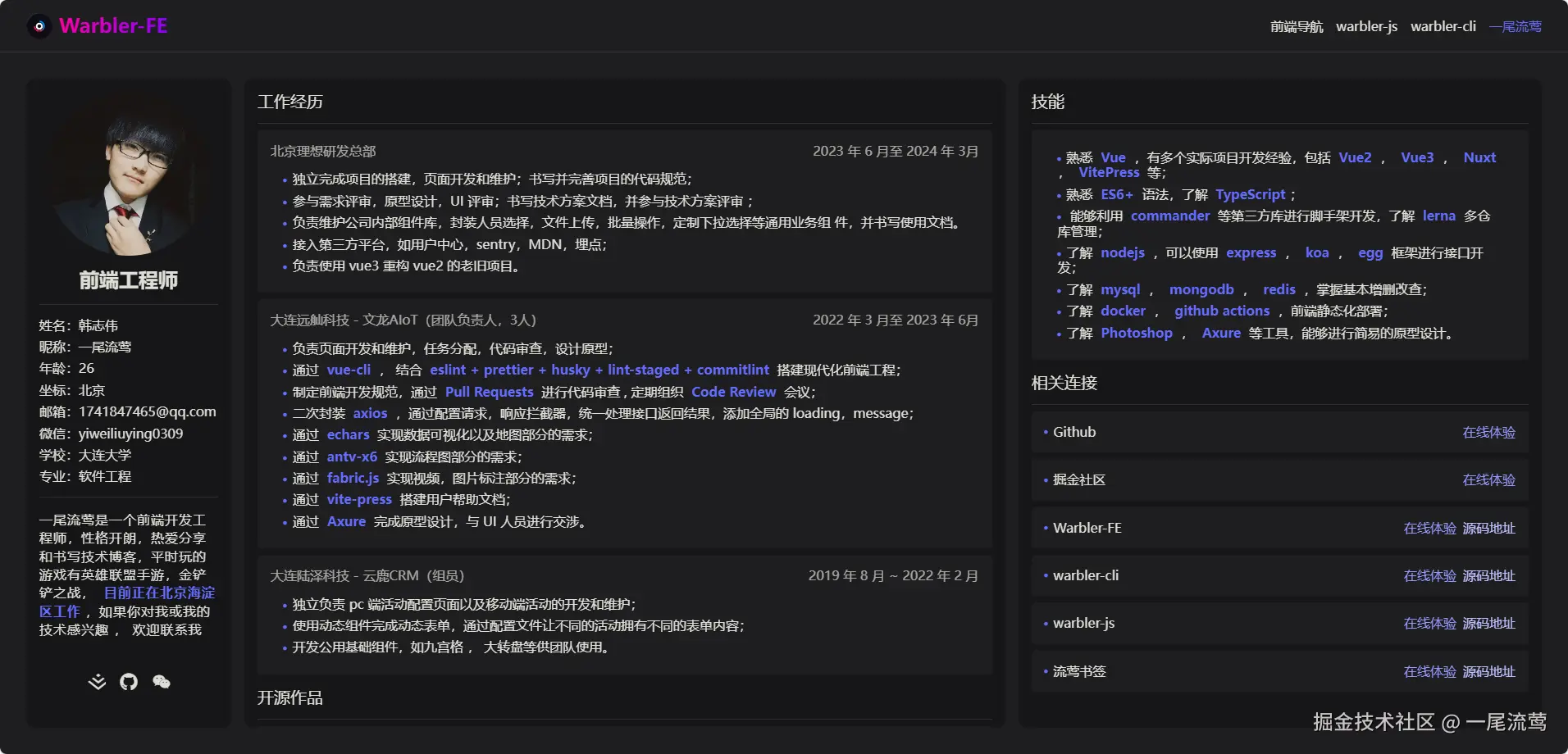
Task: Open the axios link
Action: (x=370, y=413)
